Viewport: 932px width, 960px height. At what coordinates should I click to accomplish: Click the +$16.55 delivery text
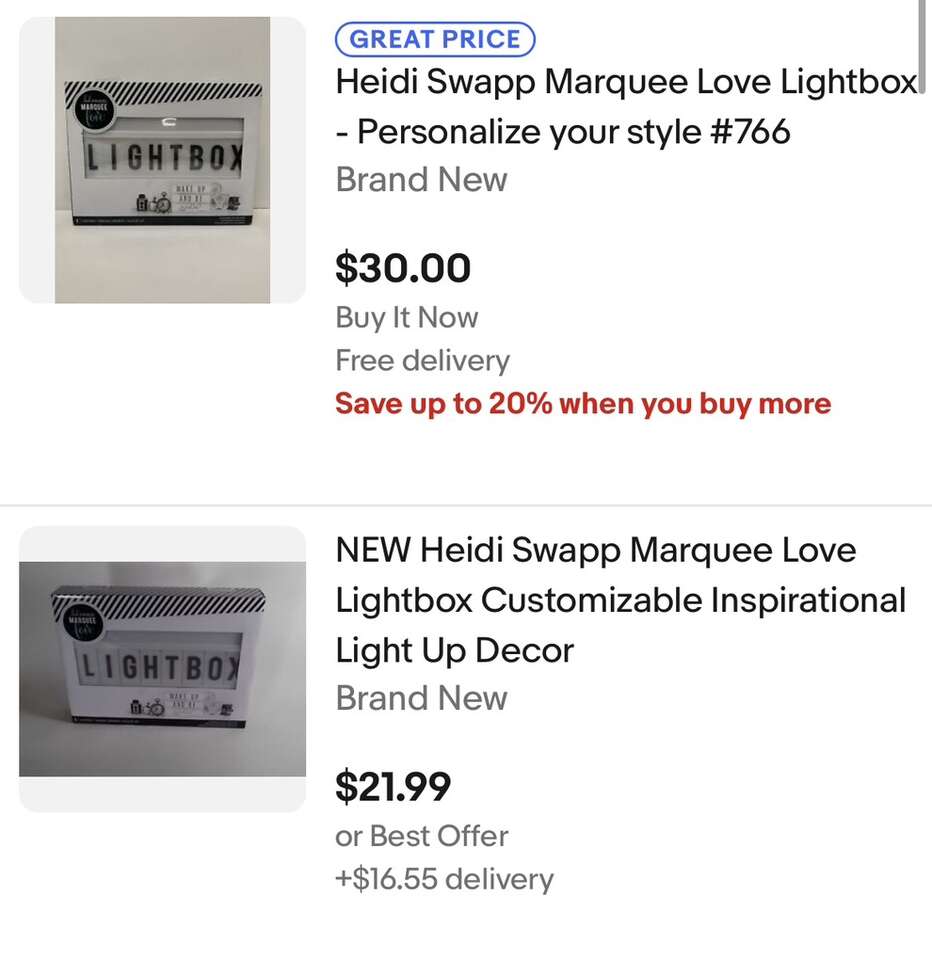coord(444,880)
